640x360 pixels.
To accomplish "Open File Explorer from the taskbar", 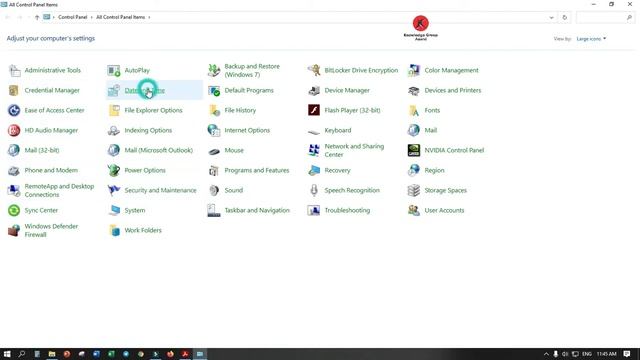I will 52,354.
